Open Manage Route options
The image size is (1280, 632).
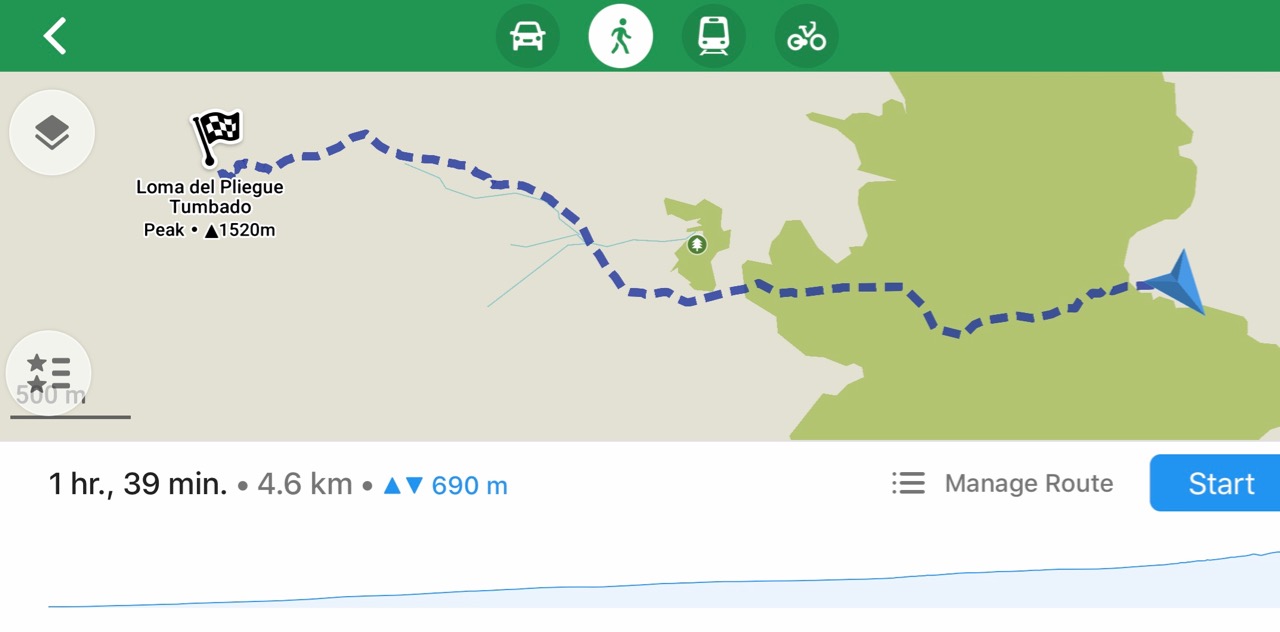coord(1028,484)
